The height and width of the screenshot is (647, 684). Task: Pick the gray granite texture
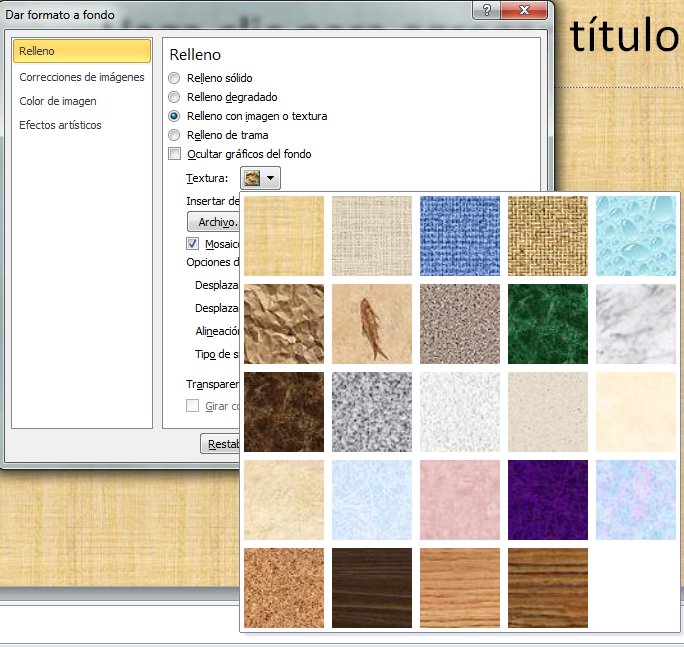(372, 412)
